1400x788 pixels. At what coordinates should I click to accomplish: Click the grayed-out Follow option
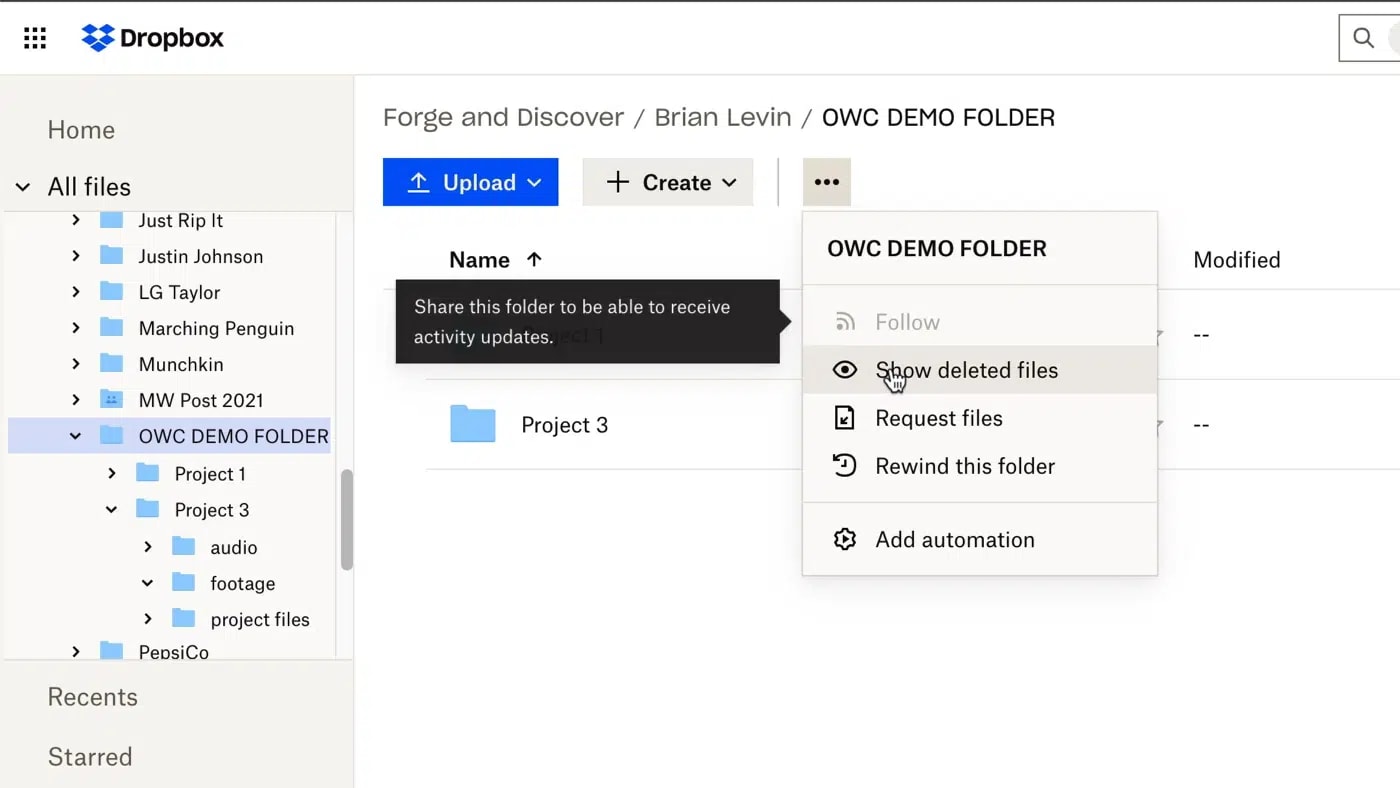(x=906, y=322)
